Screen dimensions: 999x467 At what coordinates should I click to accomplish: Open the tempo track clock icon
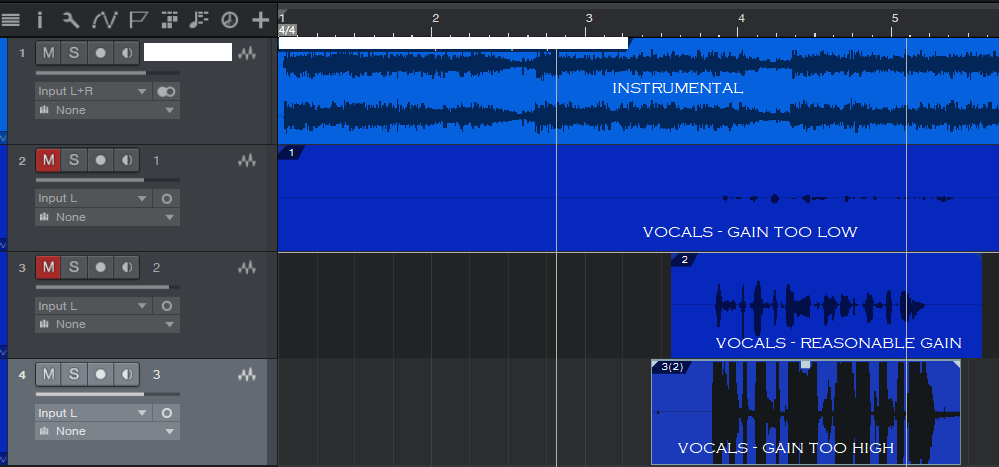229,20
